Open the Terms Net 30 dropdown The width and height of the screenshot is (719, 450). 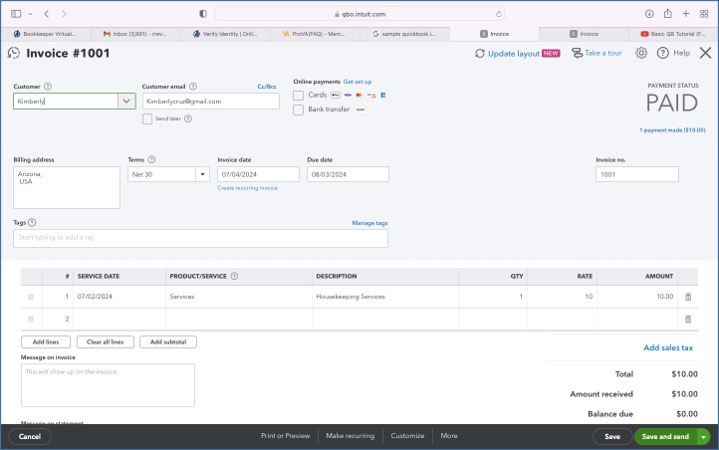(202, 174)
